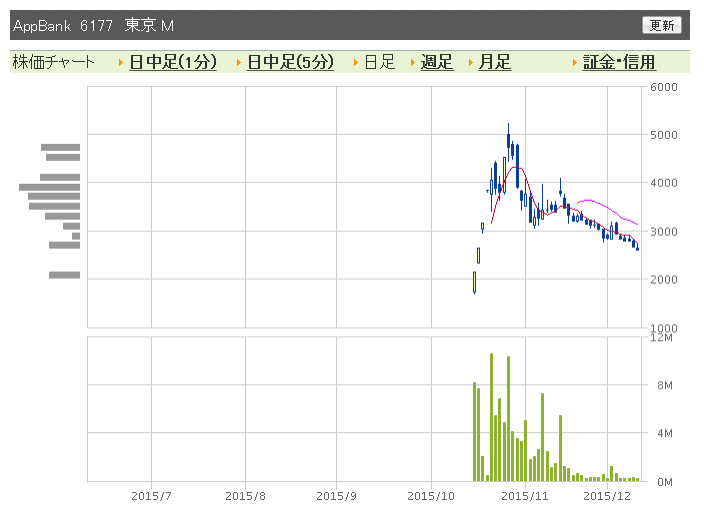Open the 月足 monthly chart
Viewport: 704px width, 518px height.
coord(494,62)
